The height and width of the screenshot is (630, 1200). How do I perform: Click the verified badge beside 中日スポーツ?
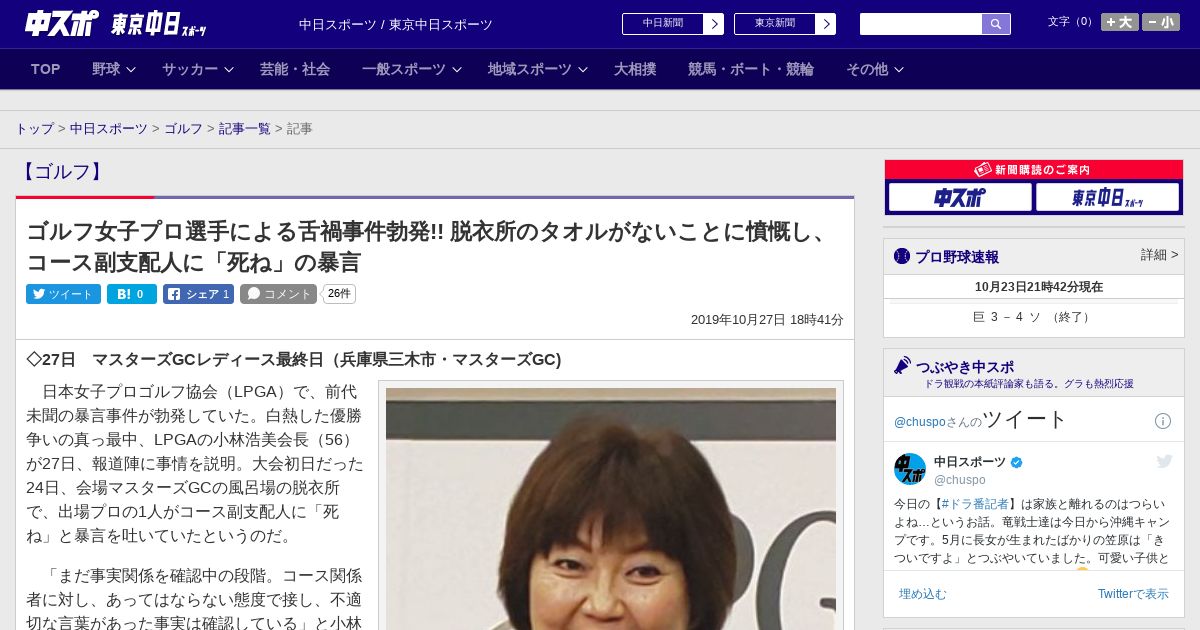coord(1017,462)
